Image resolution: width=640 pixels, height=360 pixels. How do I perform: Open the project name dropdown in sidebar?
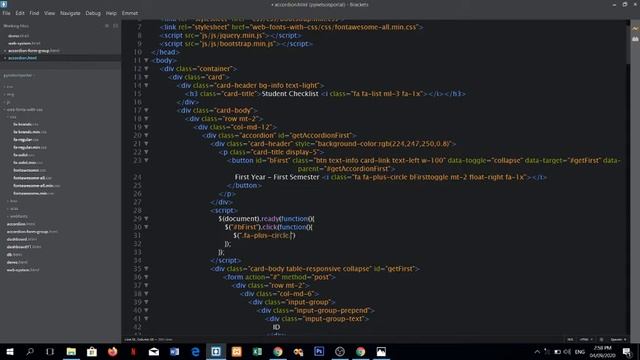point(19,76)
